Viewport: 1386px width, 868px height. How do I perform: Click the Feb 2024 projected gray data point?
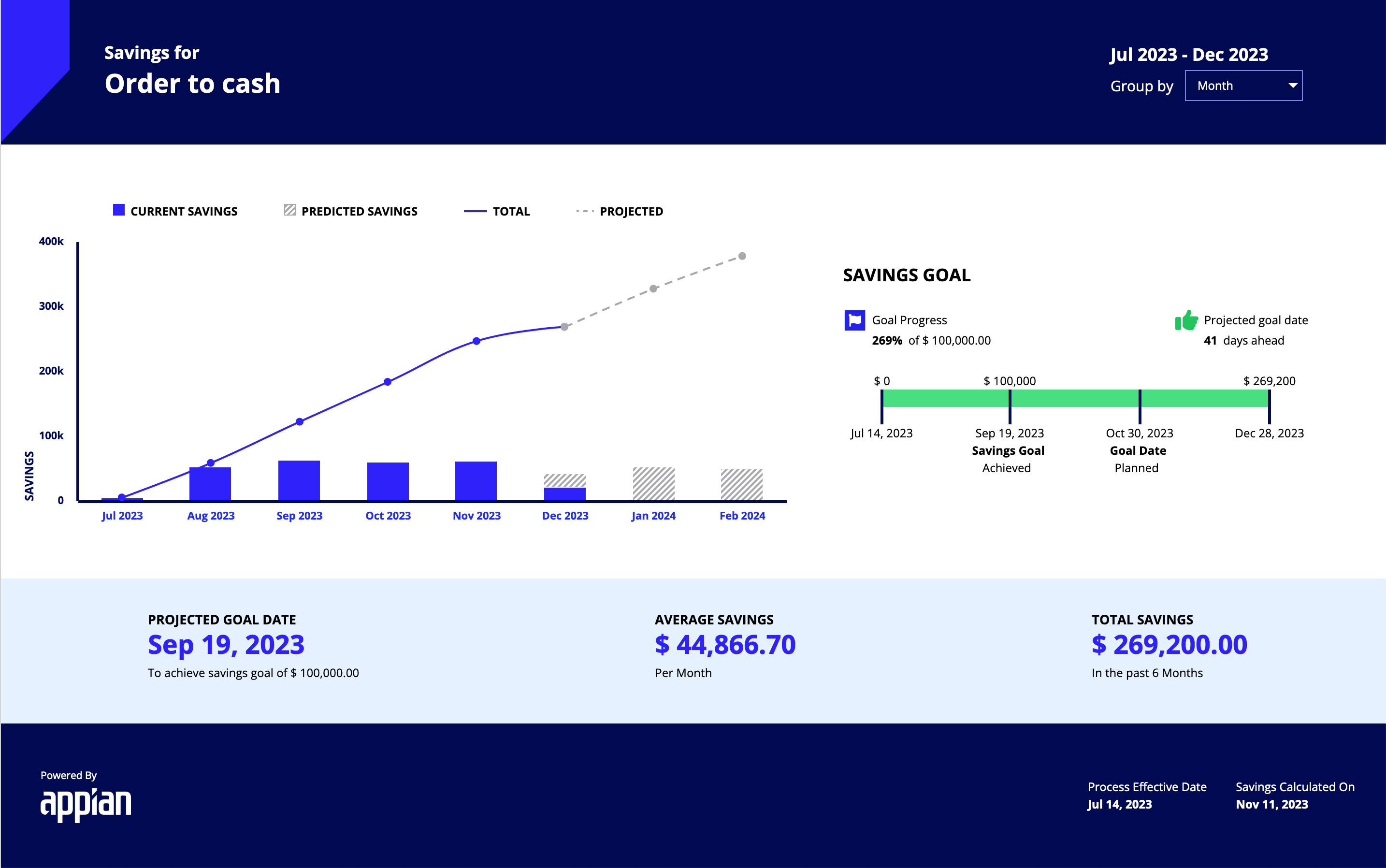742,256
